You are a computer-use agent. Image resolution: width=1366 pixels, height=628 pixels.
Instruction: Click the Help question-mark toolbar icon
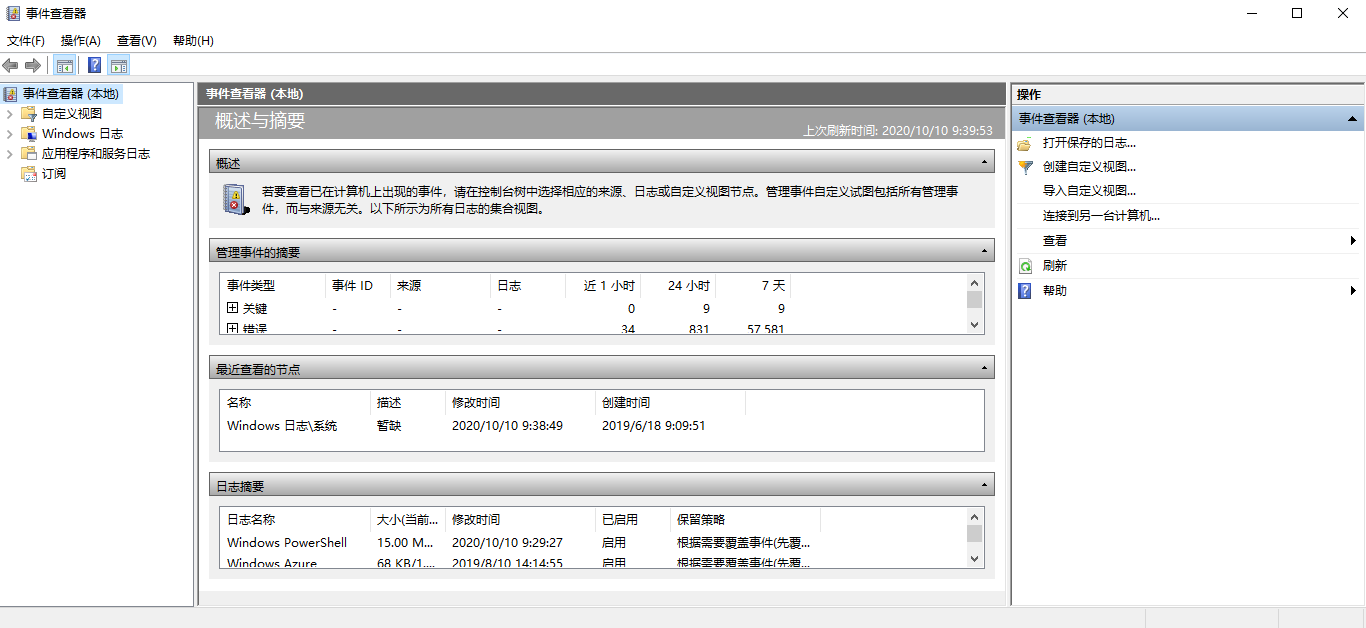click(x=93, y=64)
